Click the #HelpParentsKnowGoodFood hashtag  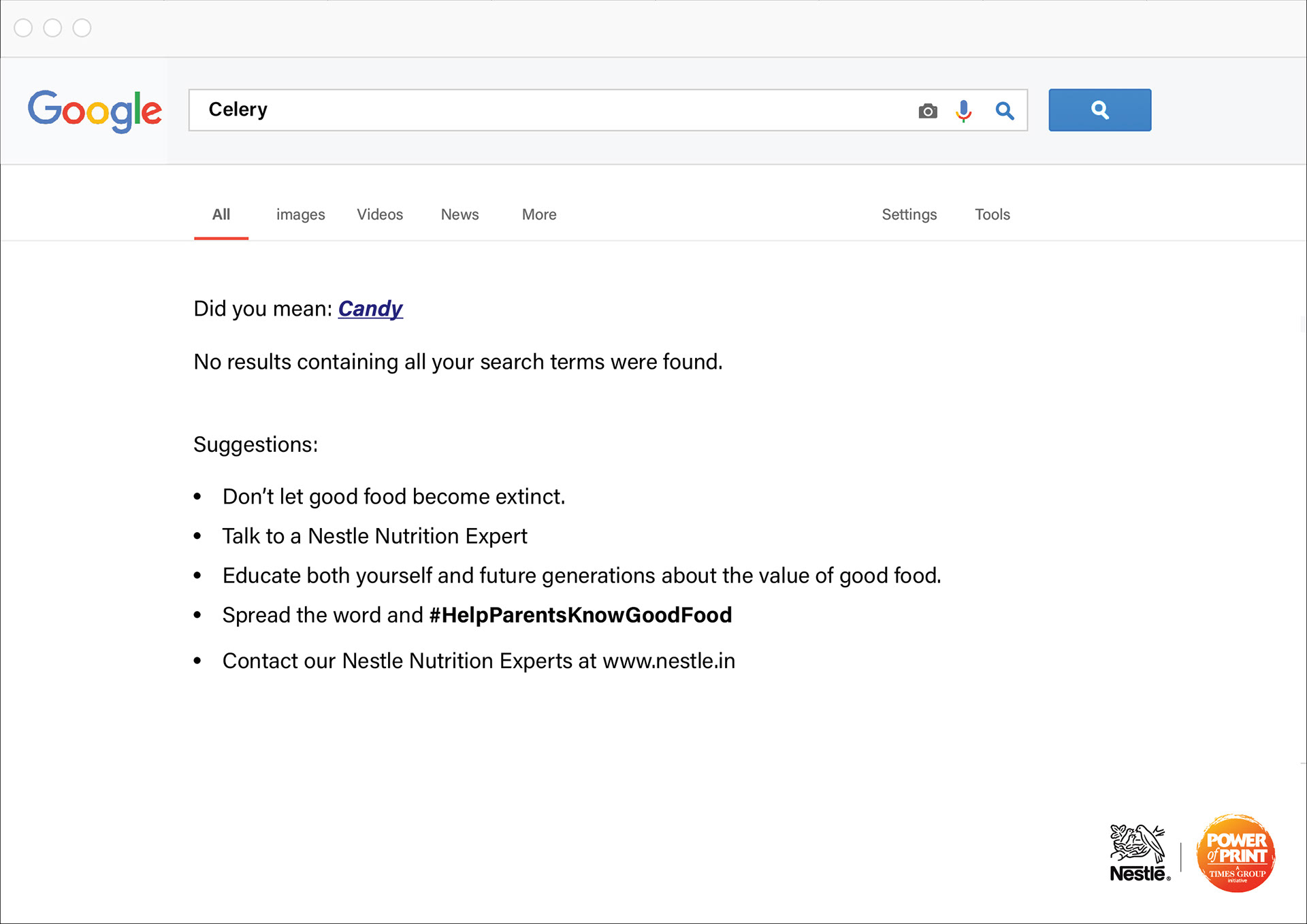(580, 615)
